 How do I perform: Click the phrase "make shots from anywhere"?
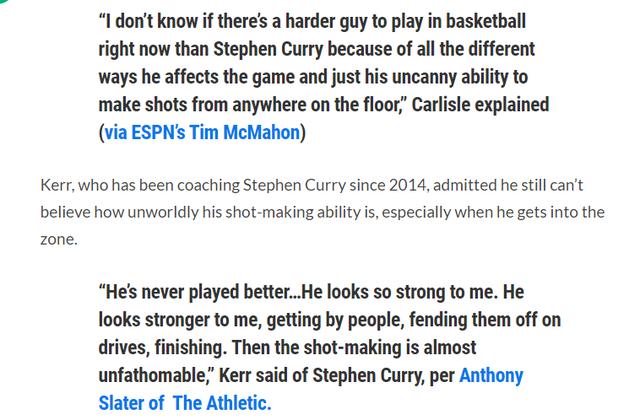(219, 104)
